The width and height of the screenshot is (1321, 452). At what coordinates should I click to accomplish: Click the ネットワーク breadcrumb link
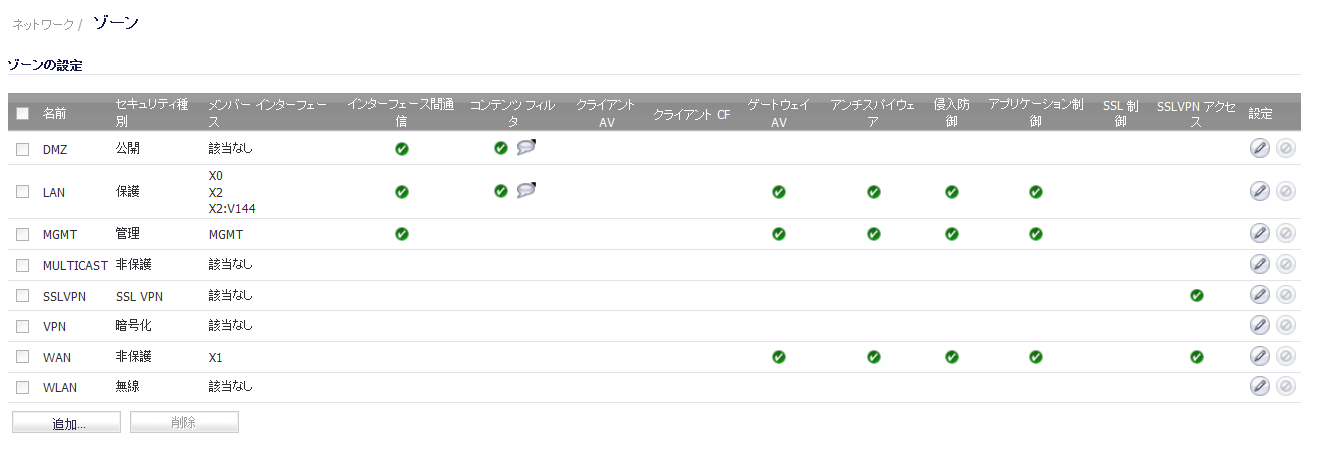pos(43,24)
